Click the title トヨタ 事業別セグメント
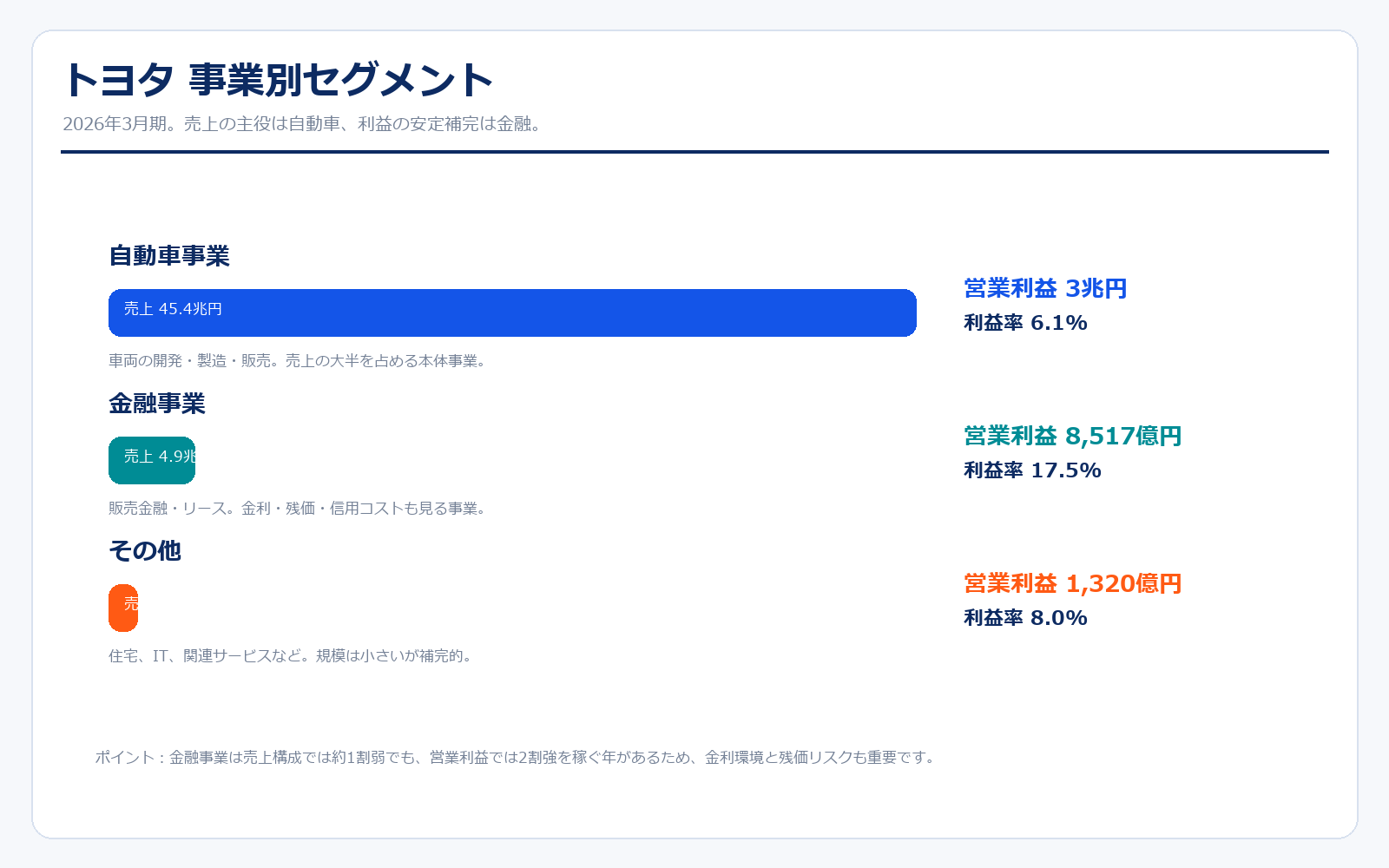This screenshot has width=1389, height=868. tap(278, 79)
